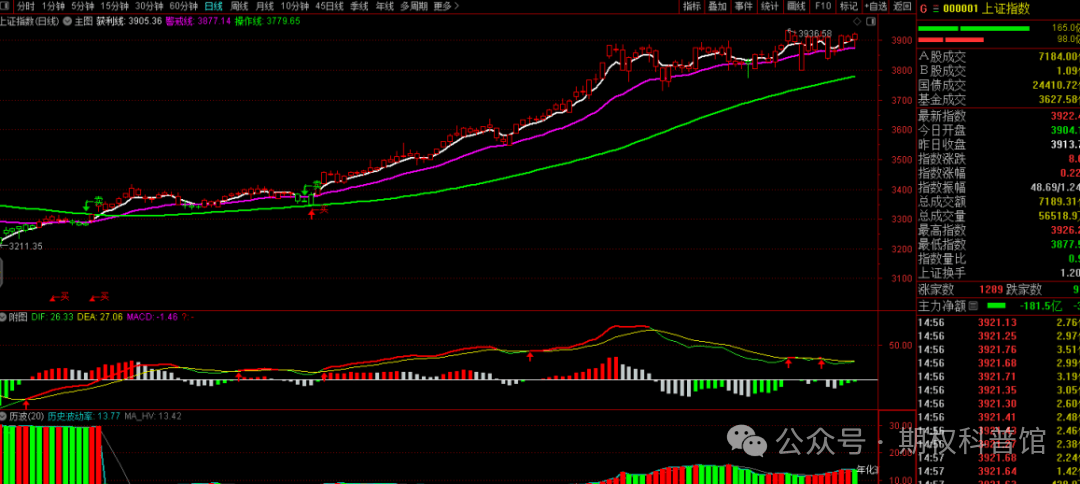This screenshot has width=1080, height=484.
Task: Select the 1分钟 period tab
Action: click(53, 6)
